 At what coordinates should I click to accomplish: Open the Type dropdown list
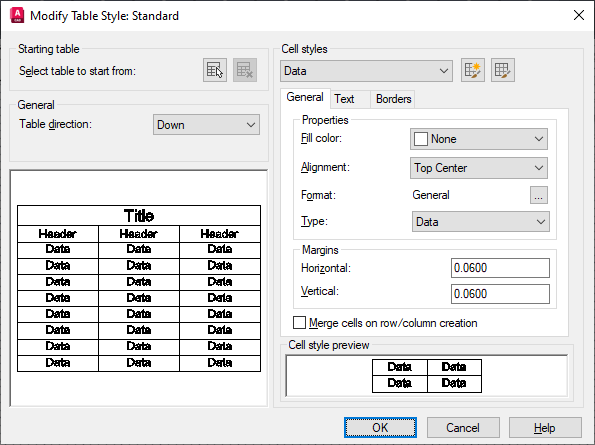tap(480, 222)
